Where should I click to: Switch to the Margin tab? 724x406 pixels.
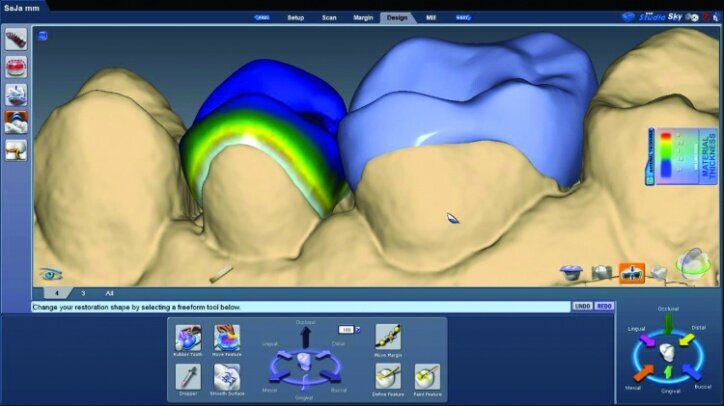pyautogui.click(x=361, y=17)
